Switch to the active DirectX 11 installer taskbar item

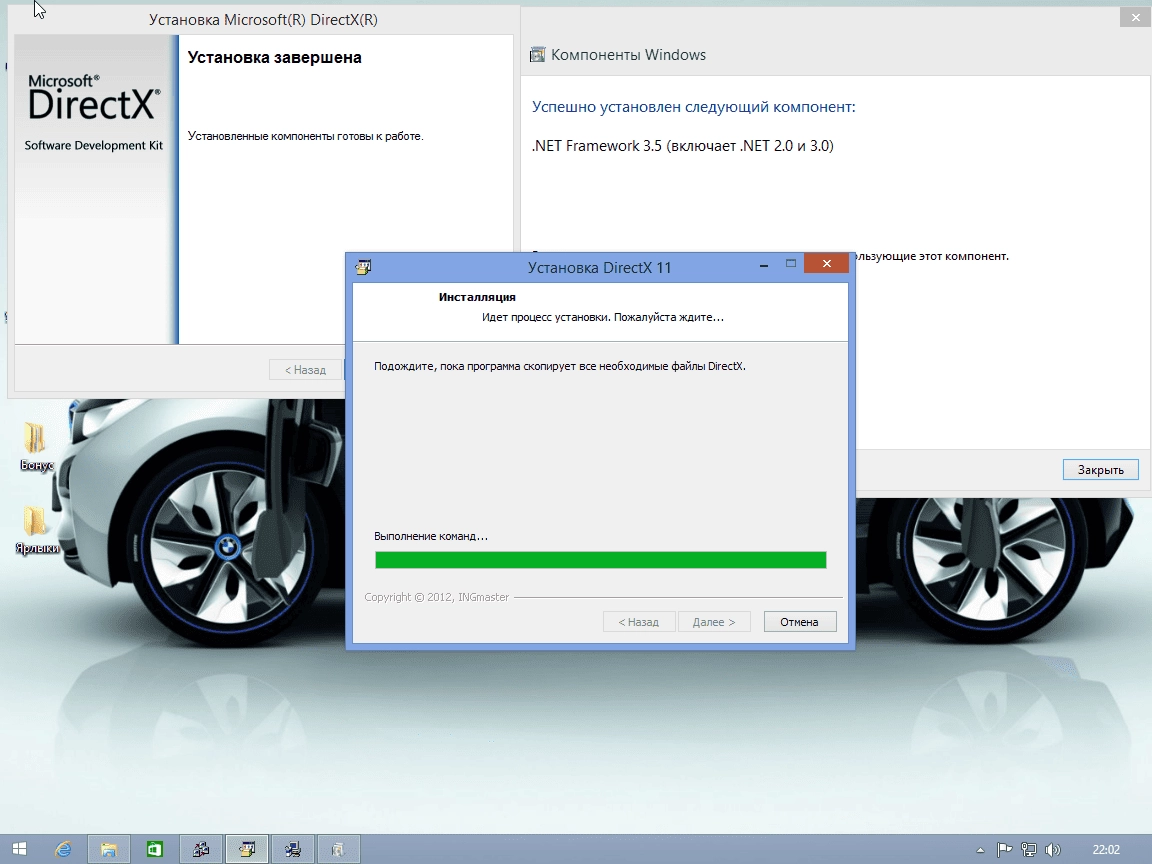point(247,849)
